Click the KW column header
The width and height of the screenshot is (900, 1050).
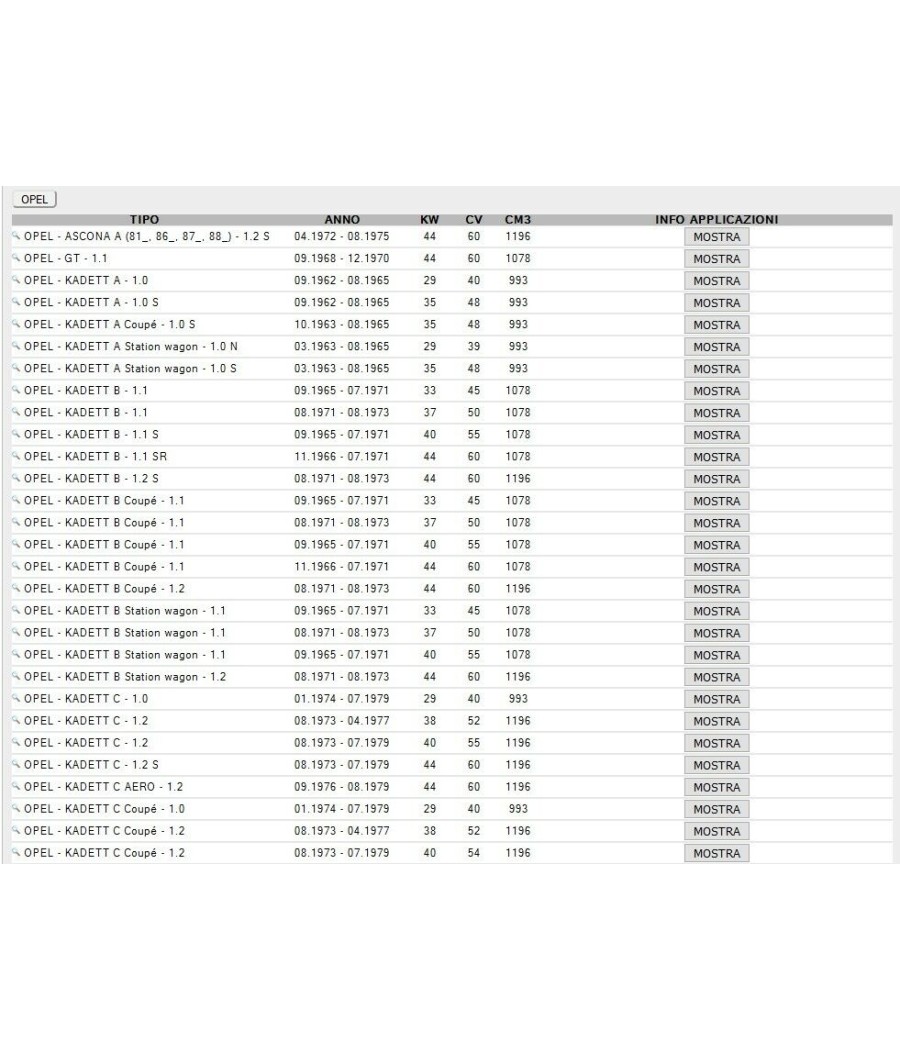(429, 220)
